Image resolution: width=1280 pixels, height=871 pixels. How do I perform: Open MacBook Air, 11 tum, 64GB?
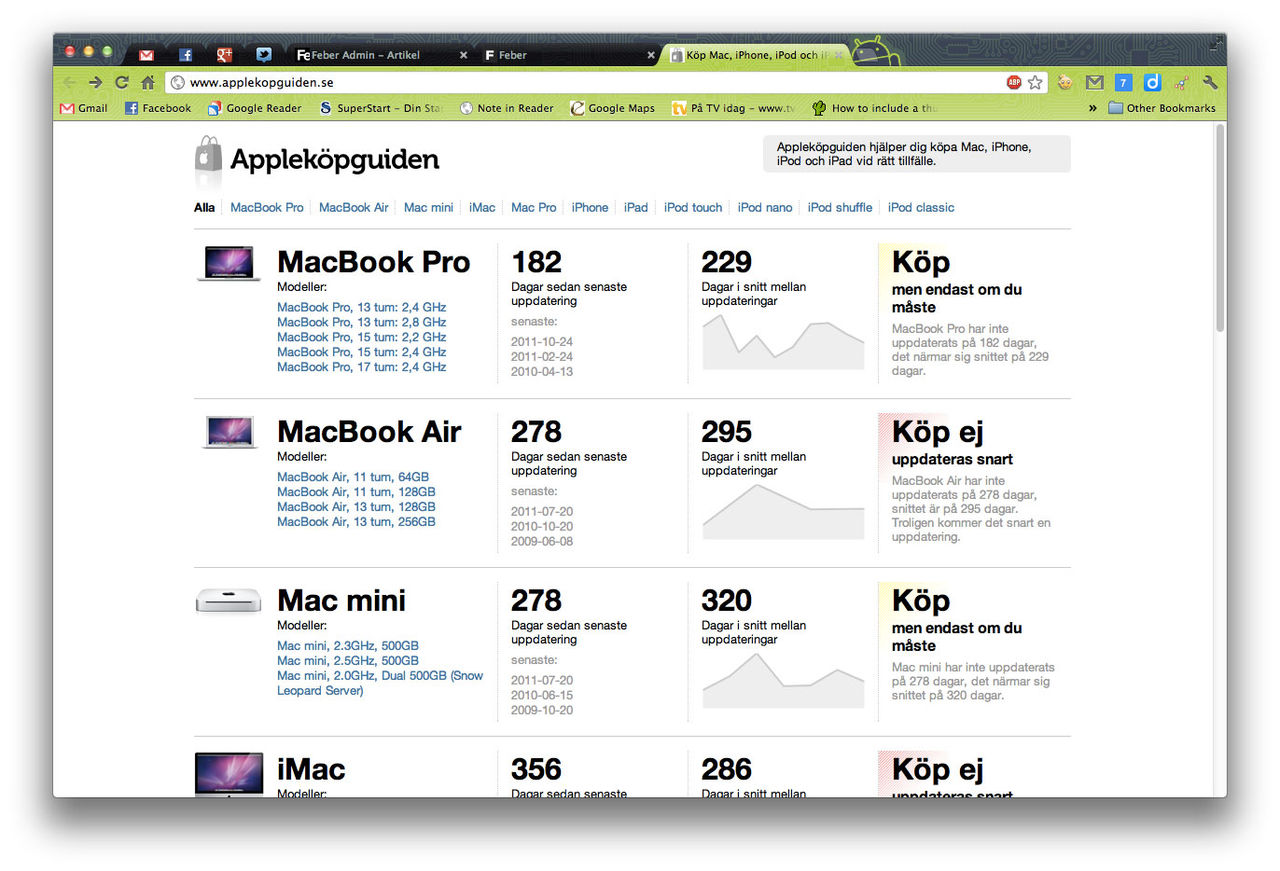[353, 477]
